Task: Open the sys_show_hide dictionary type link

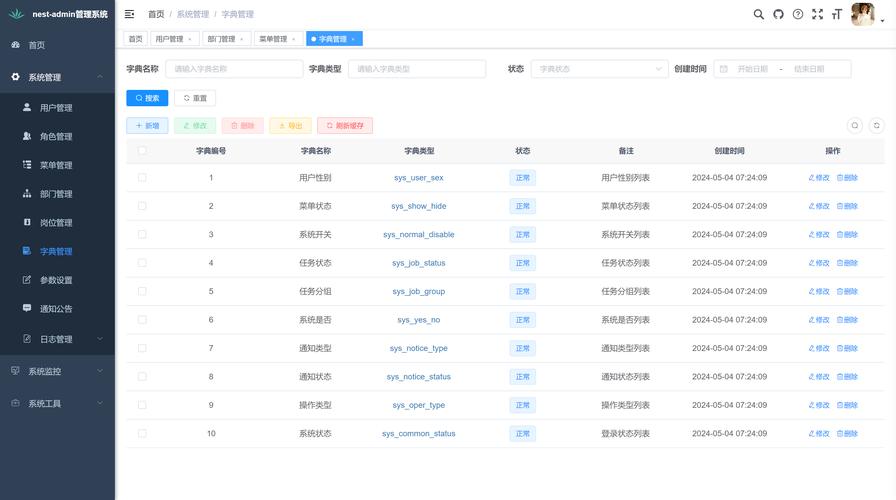Action: [x=419, y=206]
